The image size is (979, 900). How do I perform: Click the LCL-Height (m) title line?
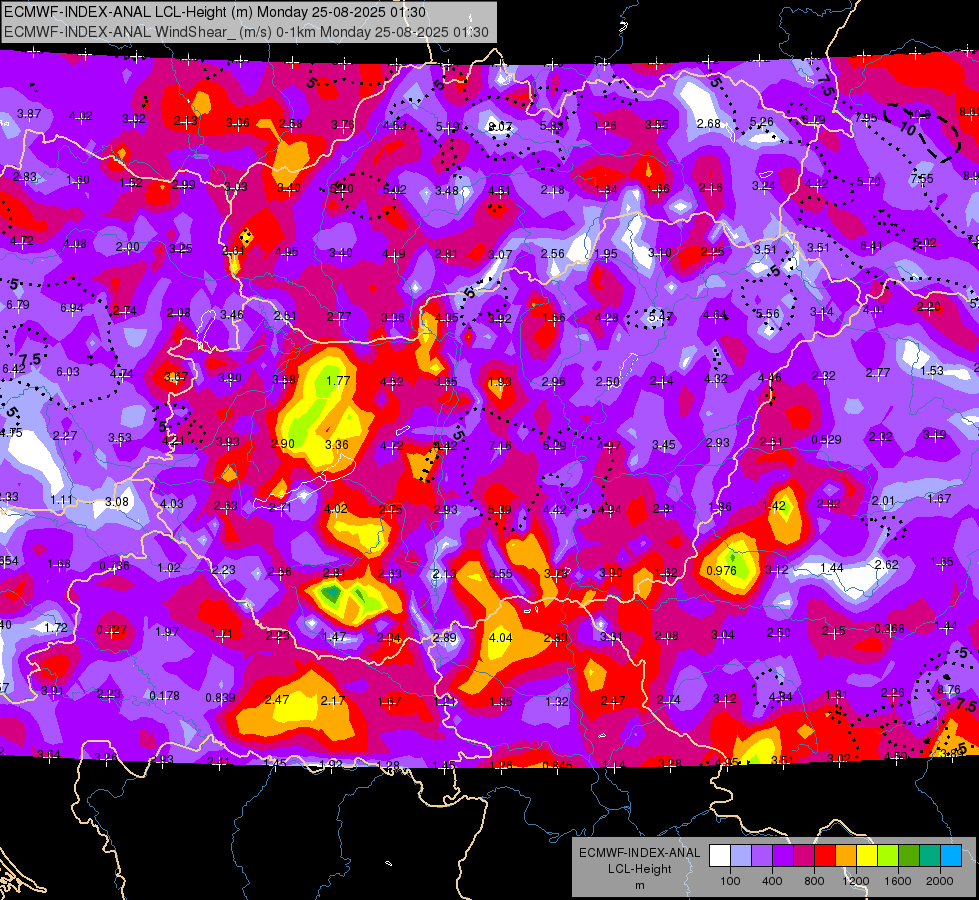click(x=215, y=12)
